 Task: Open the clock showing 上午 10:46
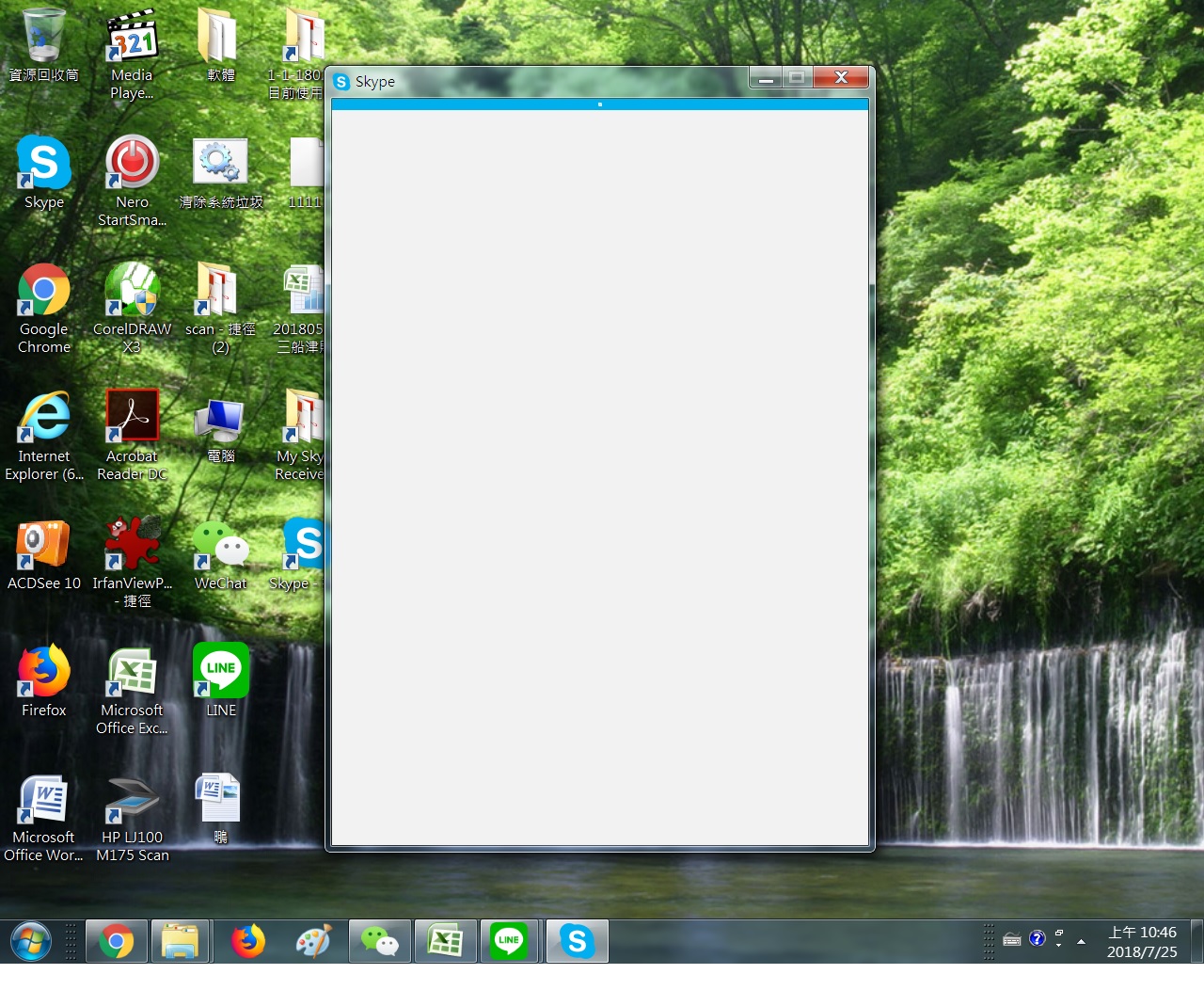point(1142,942)
